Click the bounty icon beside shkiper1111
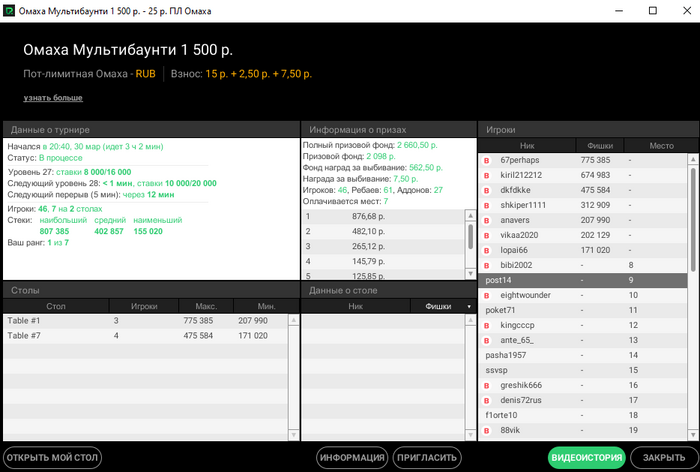The width and height of the screenshot is (700, 472). (x=487, y=205)
